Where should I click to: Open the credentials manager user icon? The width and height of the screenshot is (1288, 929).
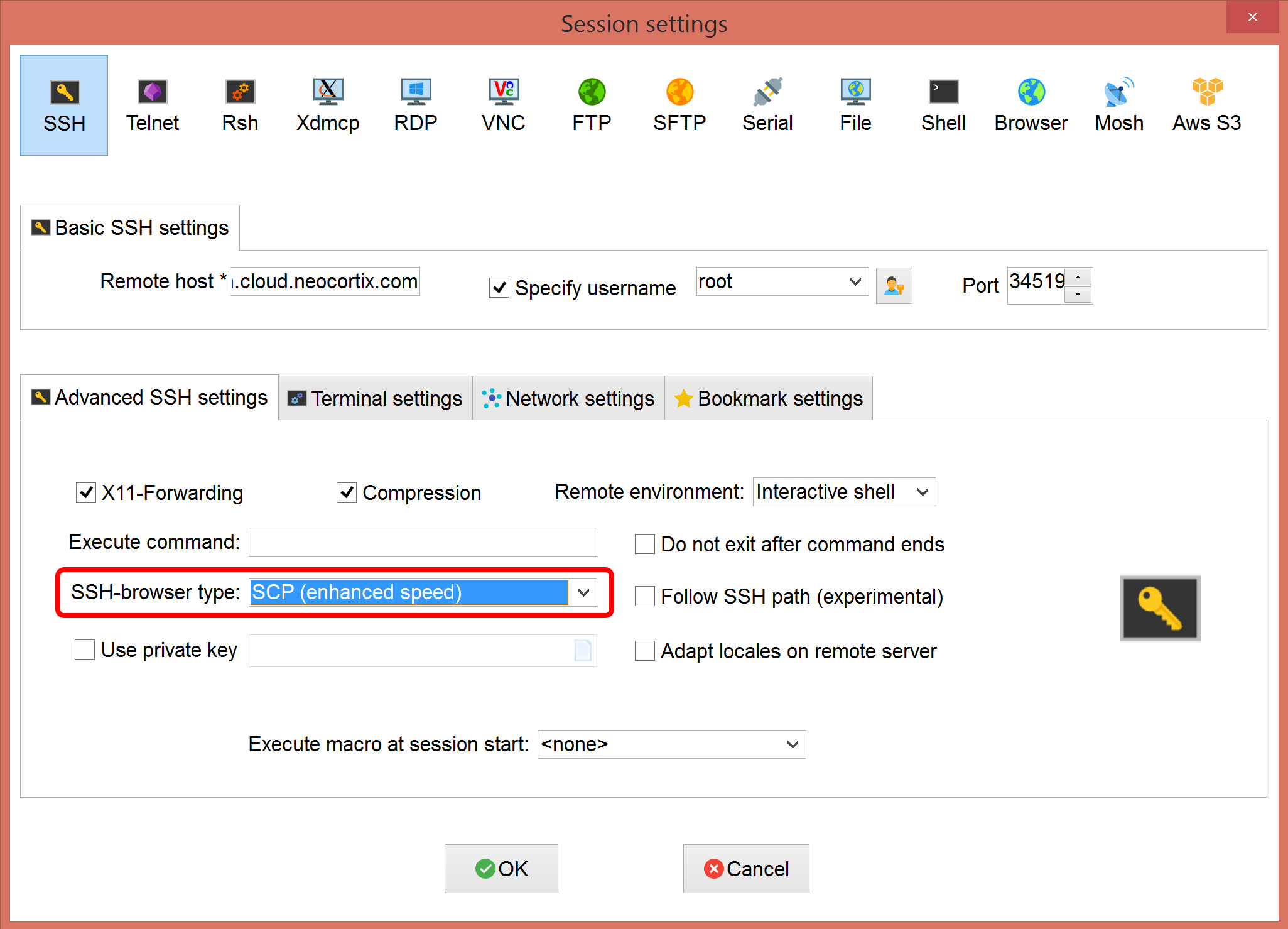894,286
